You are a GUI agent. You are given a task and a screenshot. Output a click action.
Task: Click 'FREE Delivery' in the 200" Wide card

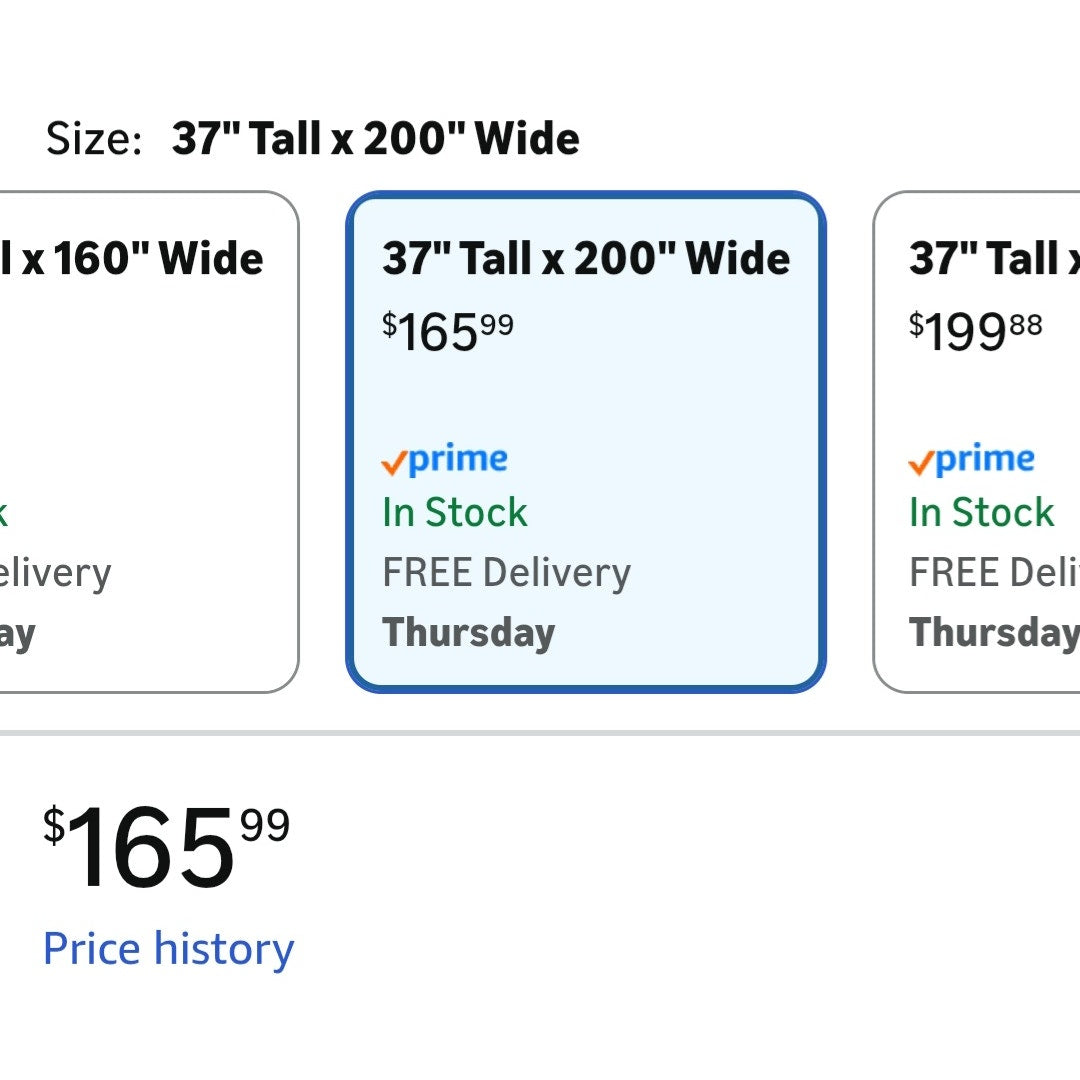pos(507,573)
